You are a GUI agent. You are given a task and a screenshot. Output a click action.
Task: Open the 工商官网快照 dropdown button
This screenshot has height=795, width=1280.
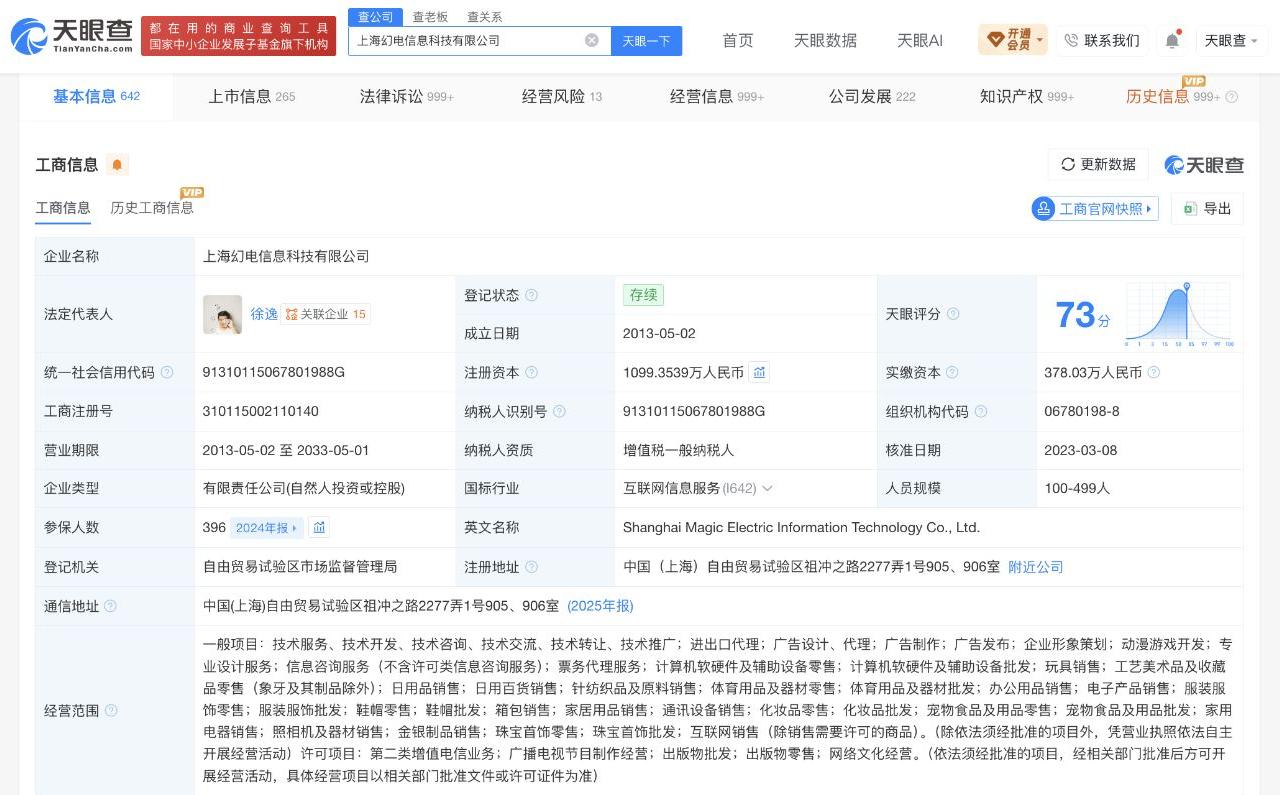[1095, 209]
